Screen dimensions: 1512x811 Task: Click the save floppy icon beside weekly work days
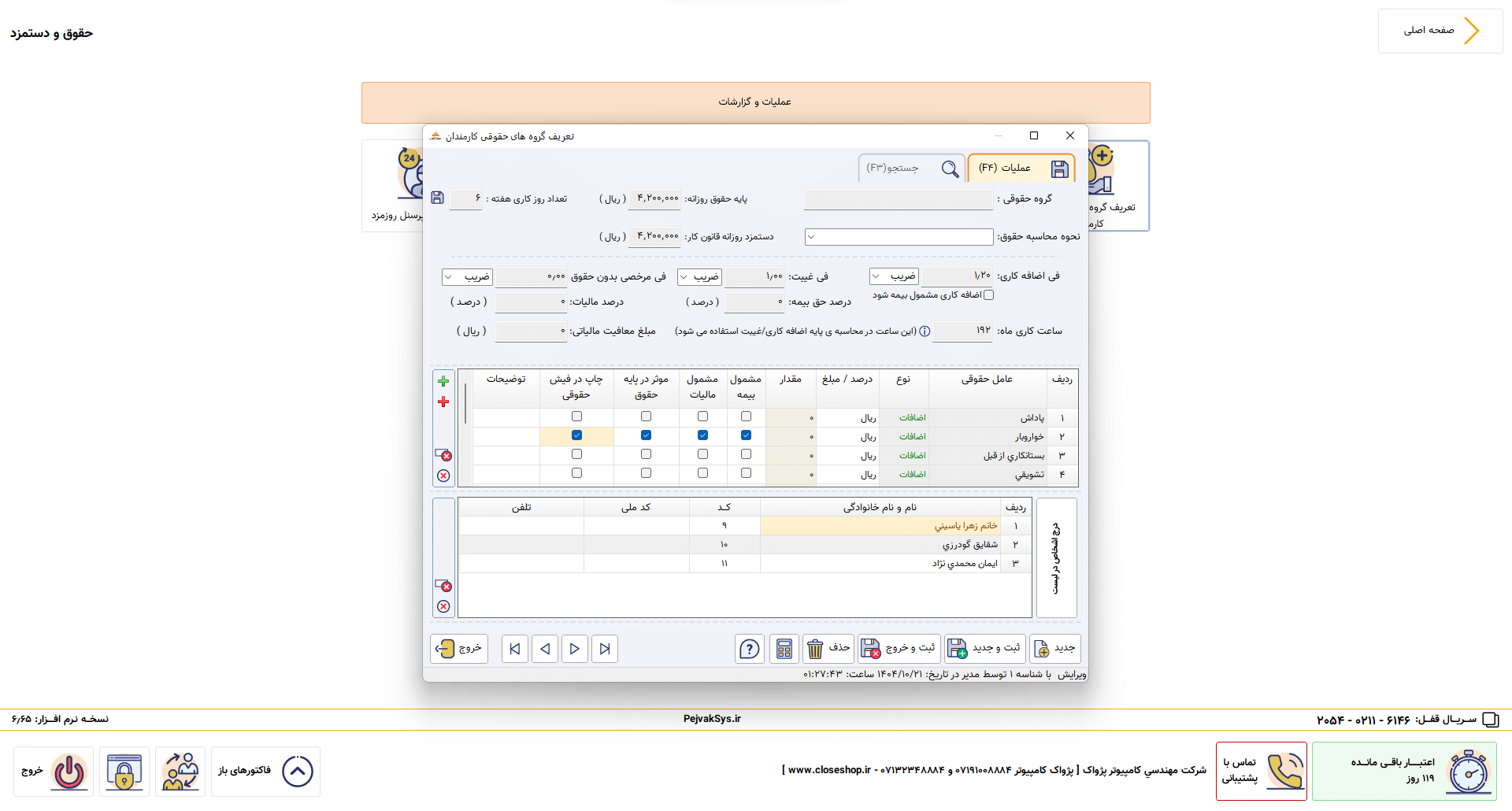coord(438,198)
